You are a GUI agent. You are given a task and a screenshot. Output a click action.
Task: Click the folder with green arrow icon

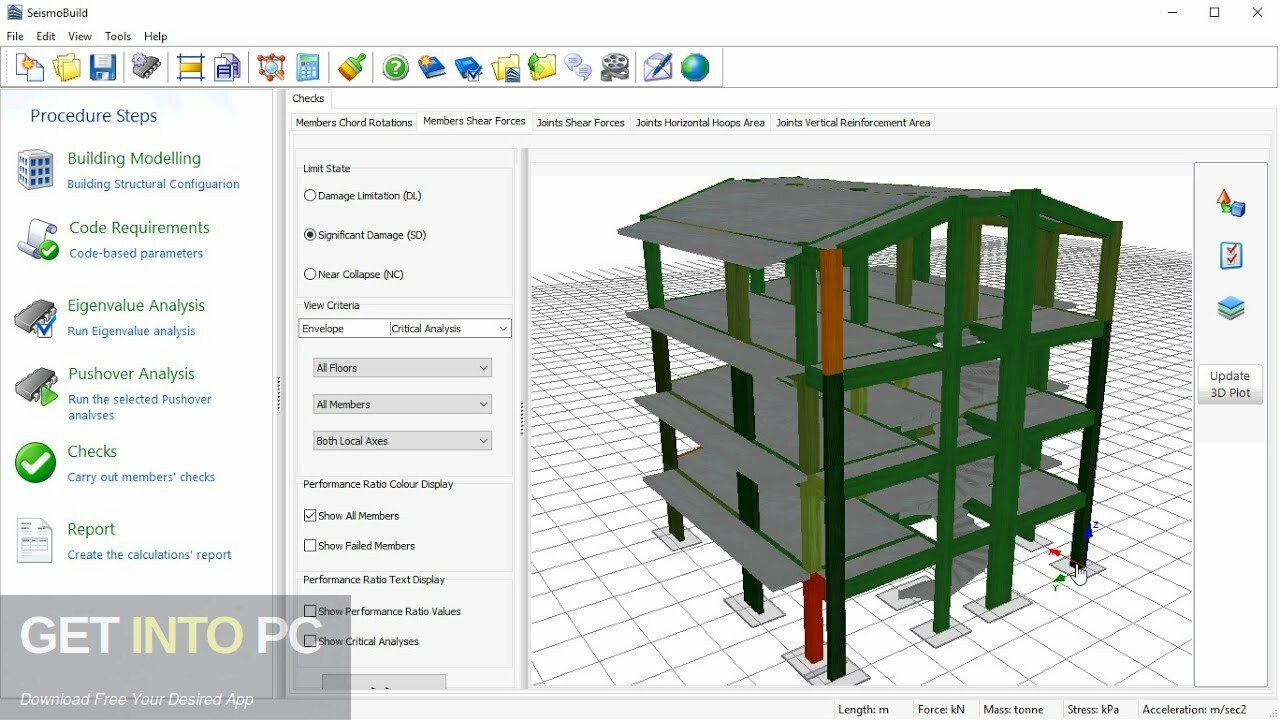click(x=542, y=67)
